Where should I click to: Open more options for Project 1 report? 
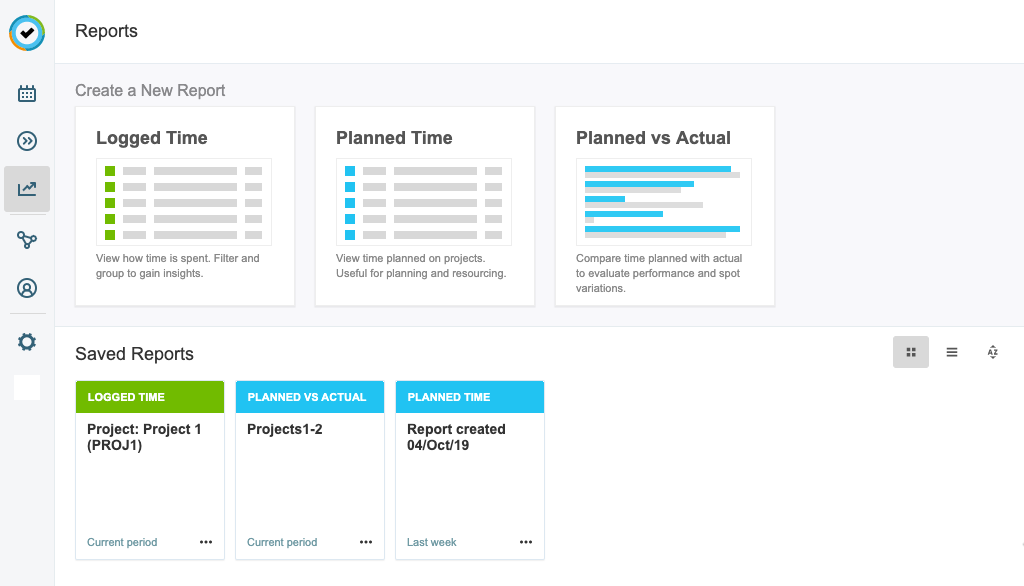pyautogui.click(x=206, y=542)
